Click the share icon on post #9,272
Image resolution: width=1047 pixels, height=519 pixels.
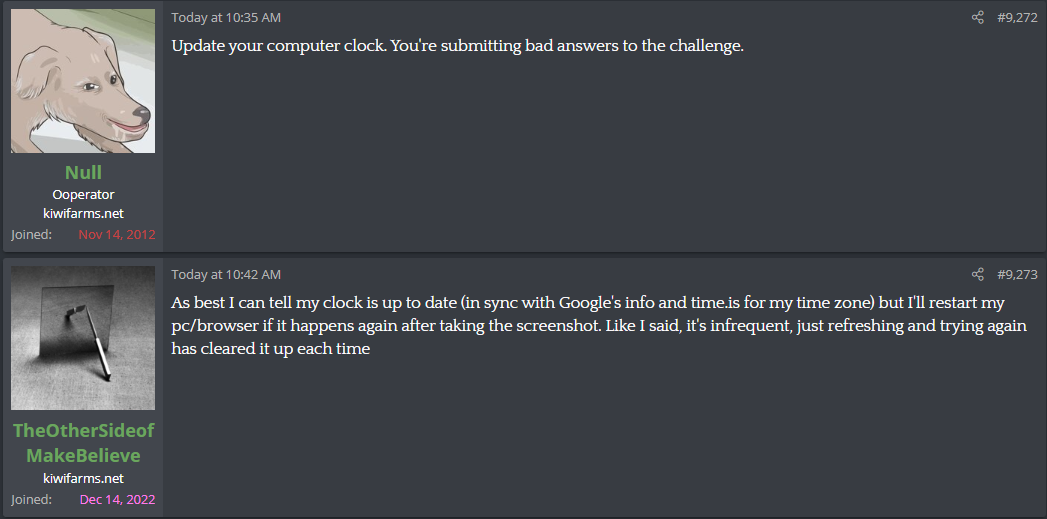pos(978,17)
